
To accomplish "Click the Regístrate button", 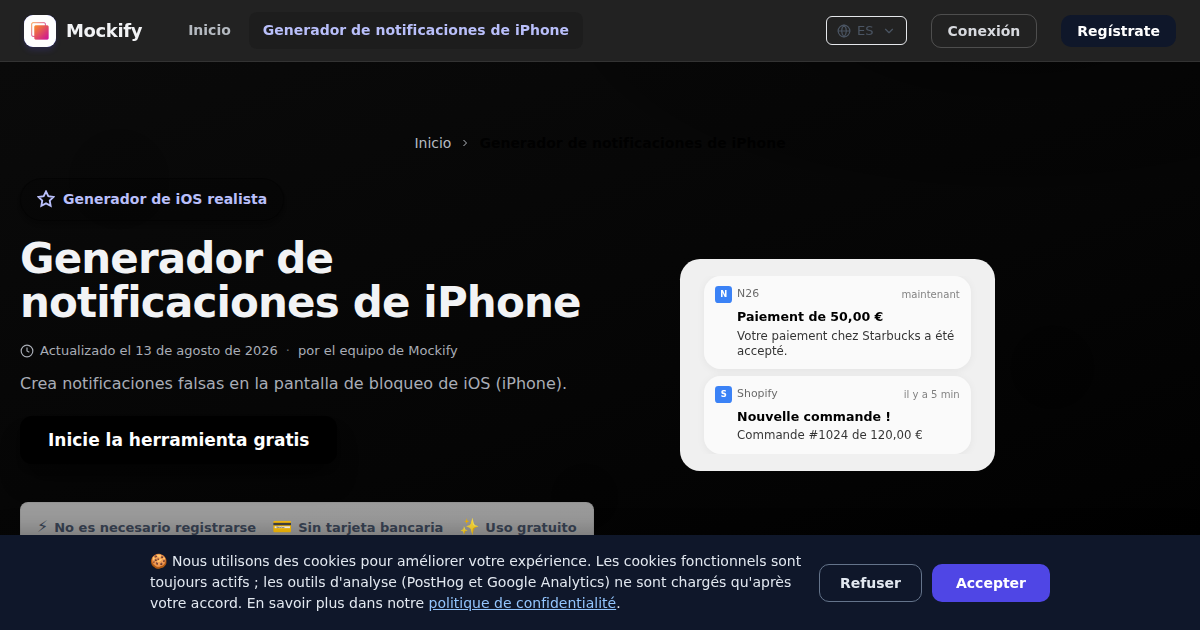I will (x=1118, y=31).
